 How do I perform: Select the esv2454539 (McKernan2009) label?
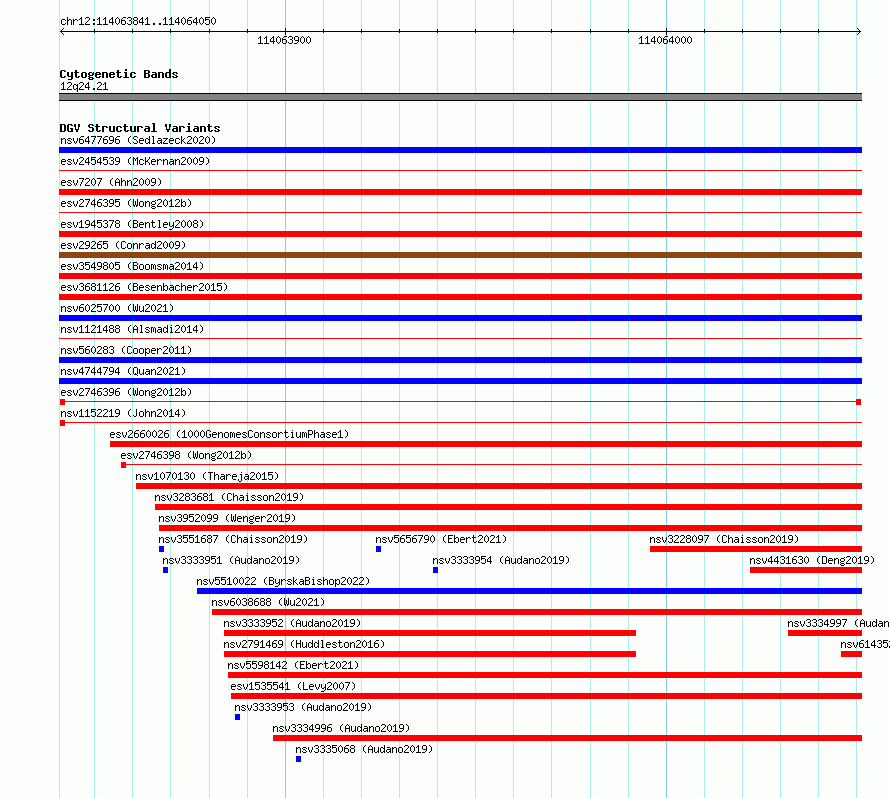tap(135, 161)
